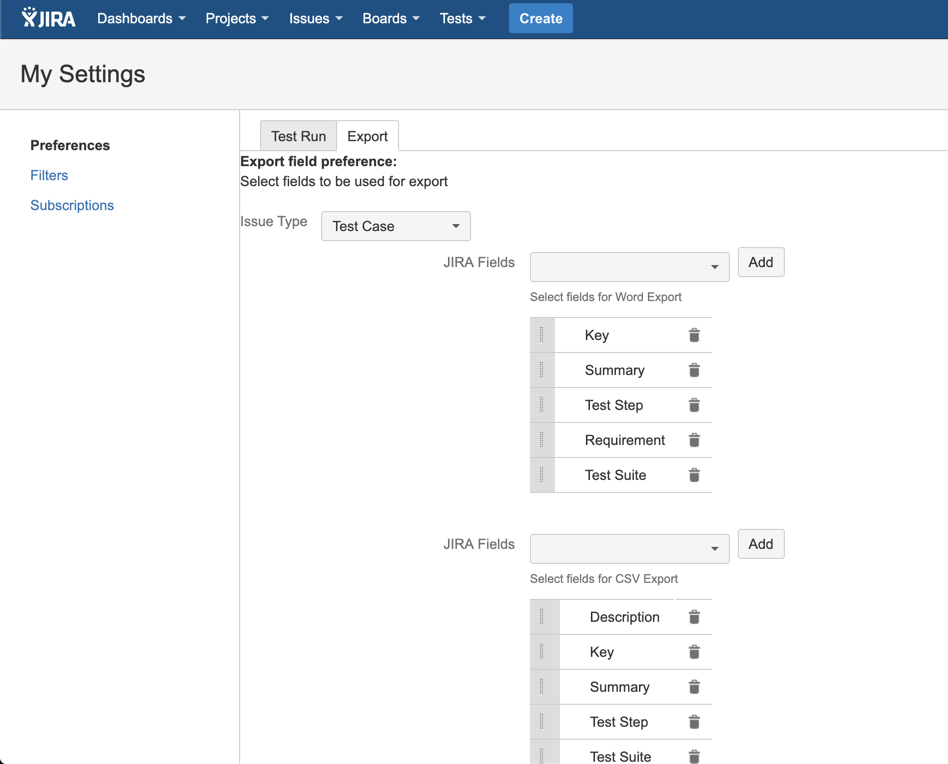Delete Key from Word Export fields

pyautogui.click(x=694, y=335)
